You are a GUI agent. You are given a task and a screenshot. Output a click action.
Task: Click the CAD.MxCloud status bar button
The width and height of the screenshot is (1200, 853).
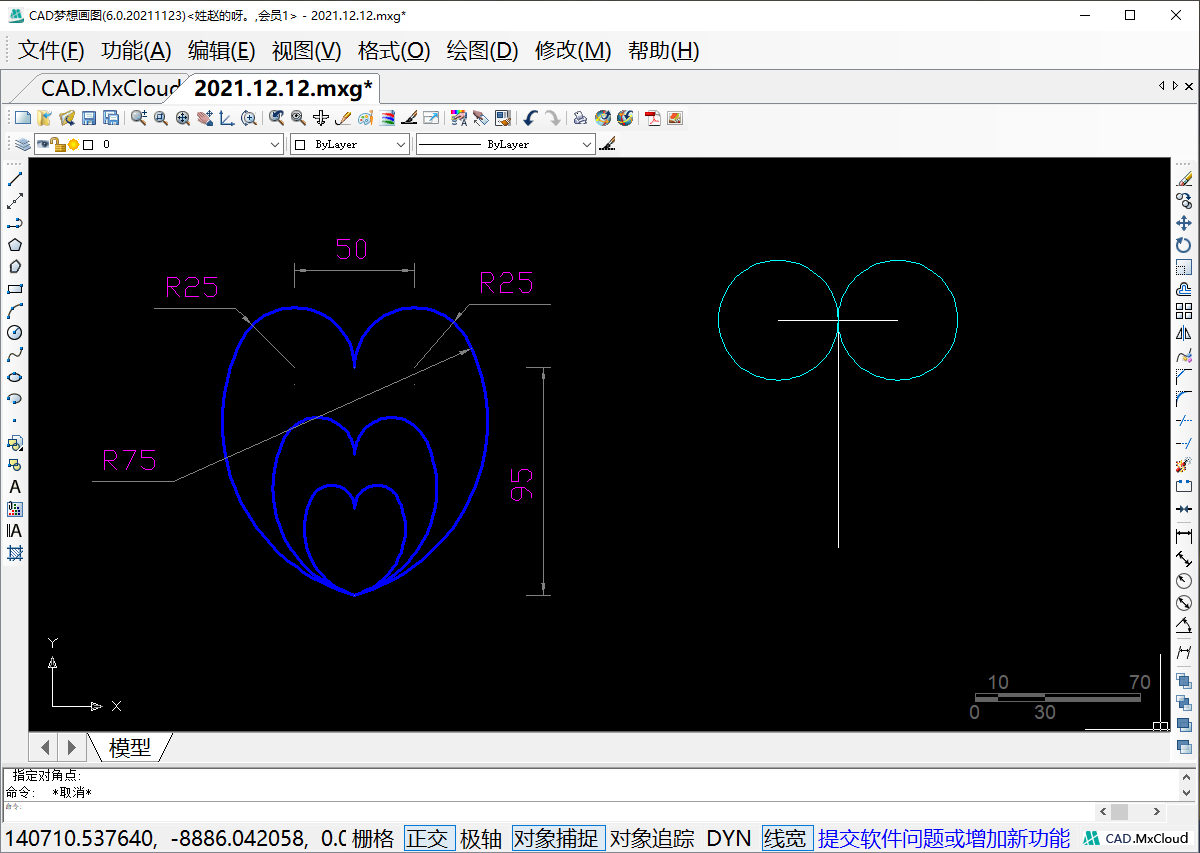pos(1137,838)
